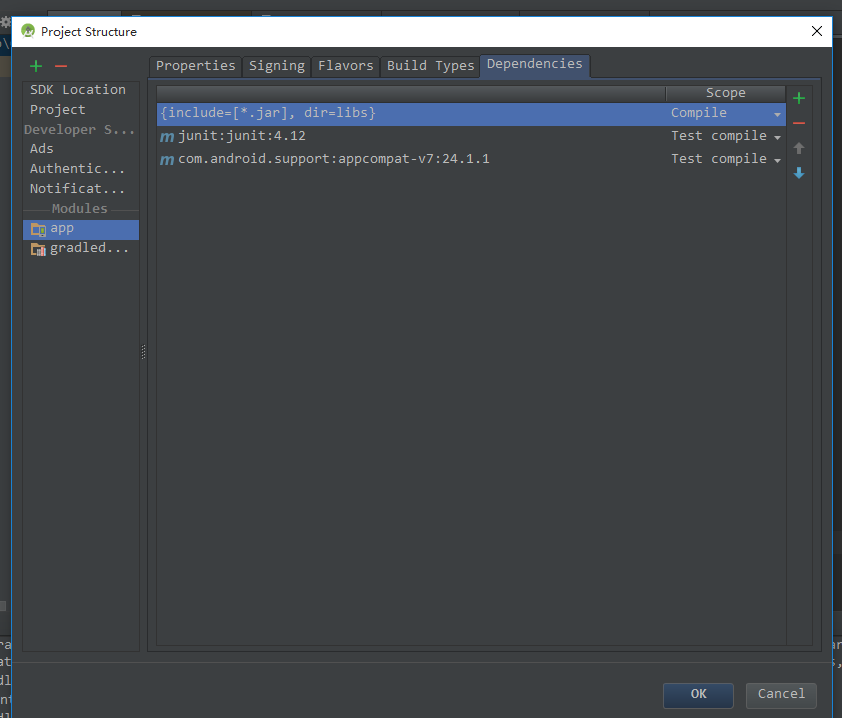Switch to the Properties tab

click(x=195, y=66)
